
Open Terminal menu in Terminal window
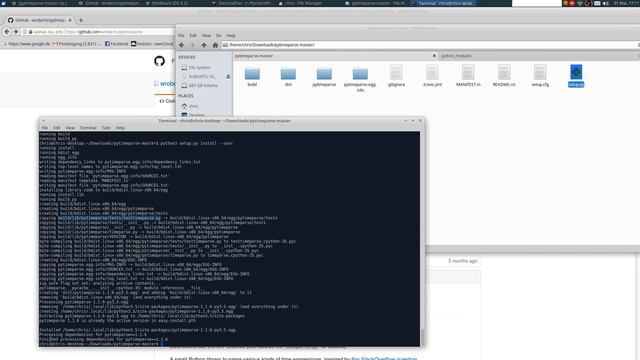[88, 128]
